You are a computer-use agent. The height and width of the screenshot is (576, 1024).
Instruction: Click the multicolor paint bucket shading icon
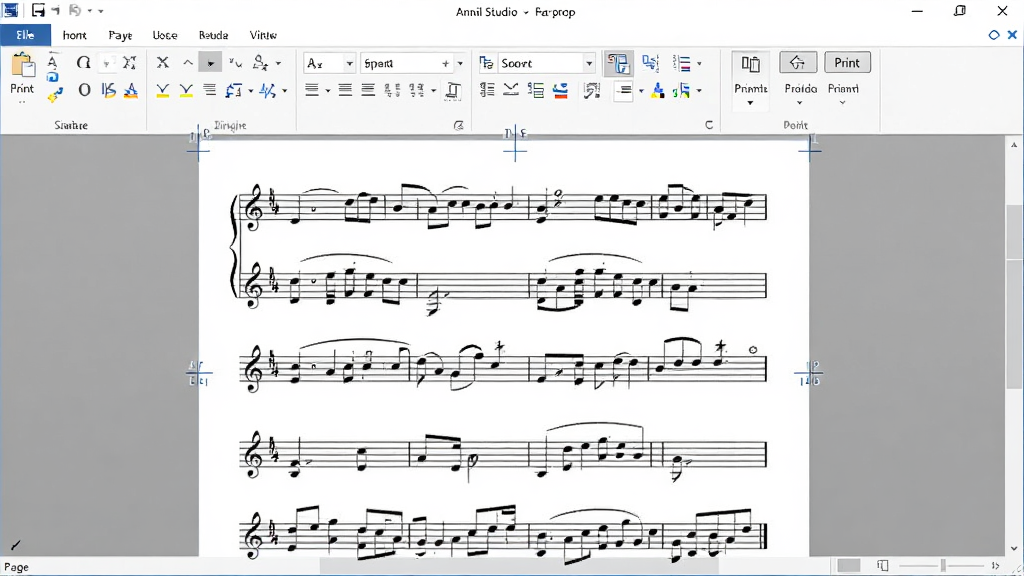tap(658, 91)
